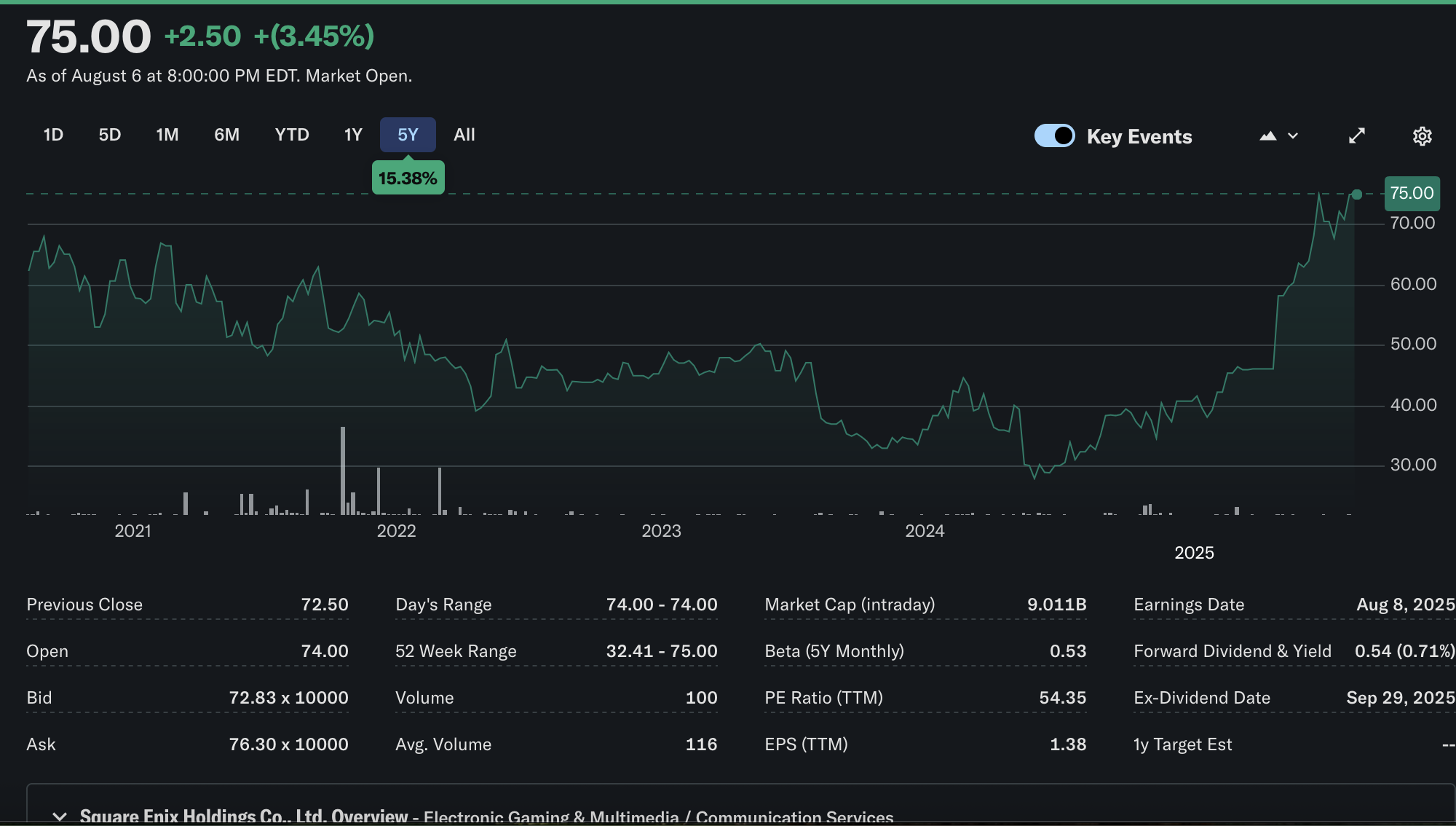Toggle the Key Events switch

click(1054, 136)
